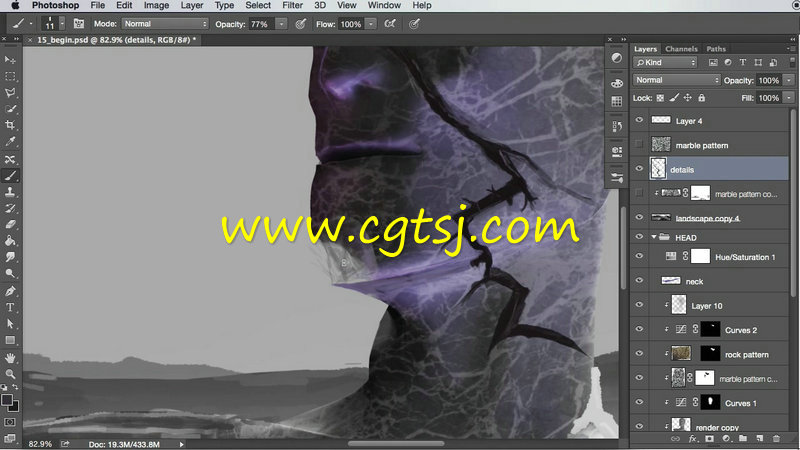Open the Select menu

tap(258, 5)
